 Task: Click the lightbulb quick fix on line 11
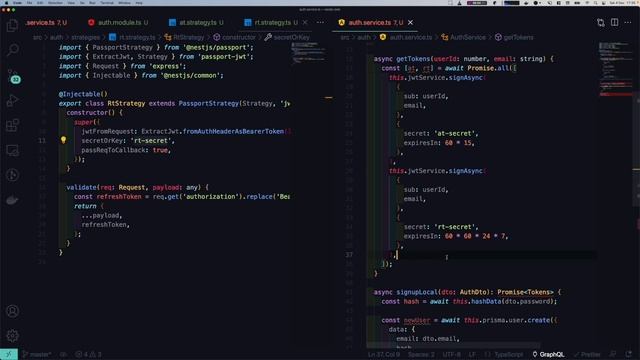coord(63,140)
